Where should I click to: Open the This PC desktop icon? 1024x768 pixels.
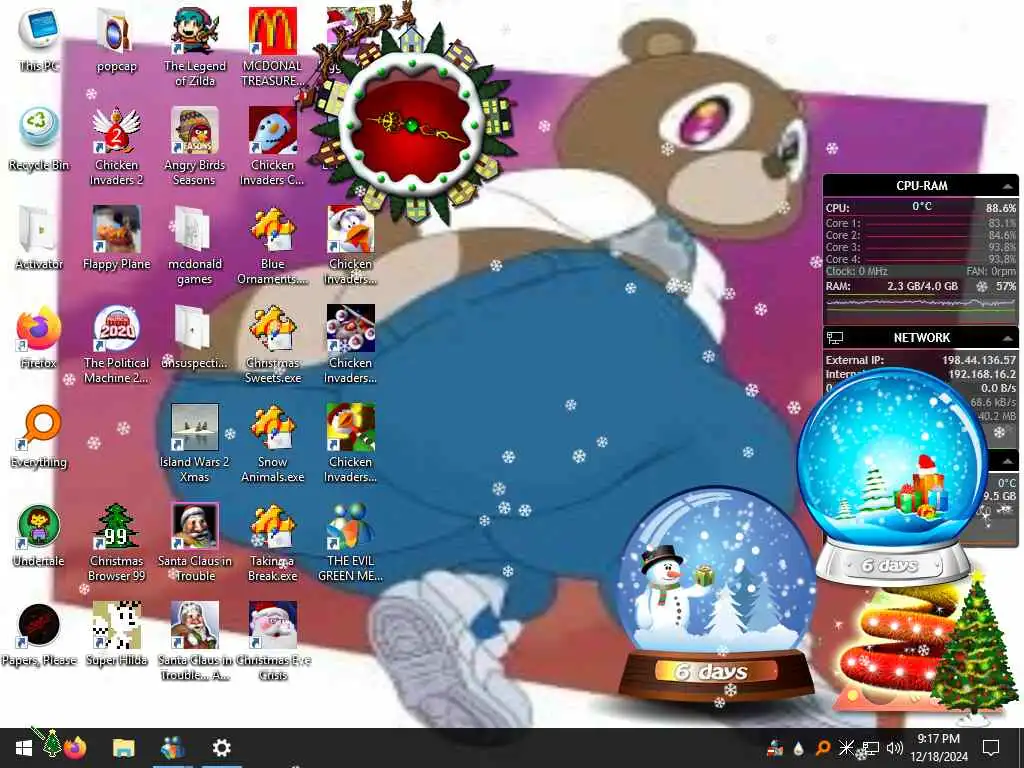39,40
